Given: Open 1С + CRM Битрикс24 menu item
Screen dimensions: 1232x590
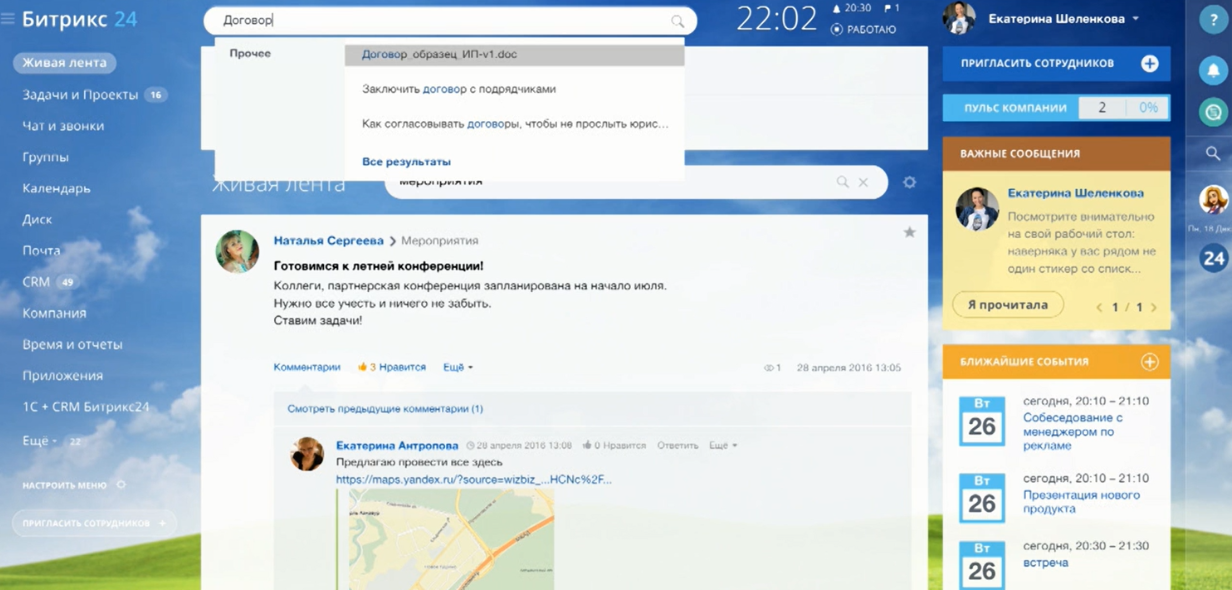Looking at the screenshot, I should 86,407.
